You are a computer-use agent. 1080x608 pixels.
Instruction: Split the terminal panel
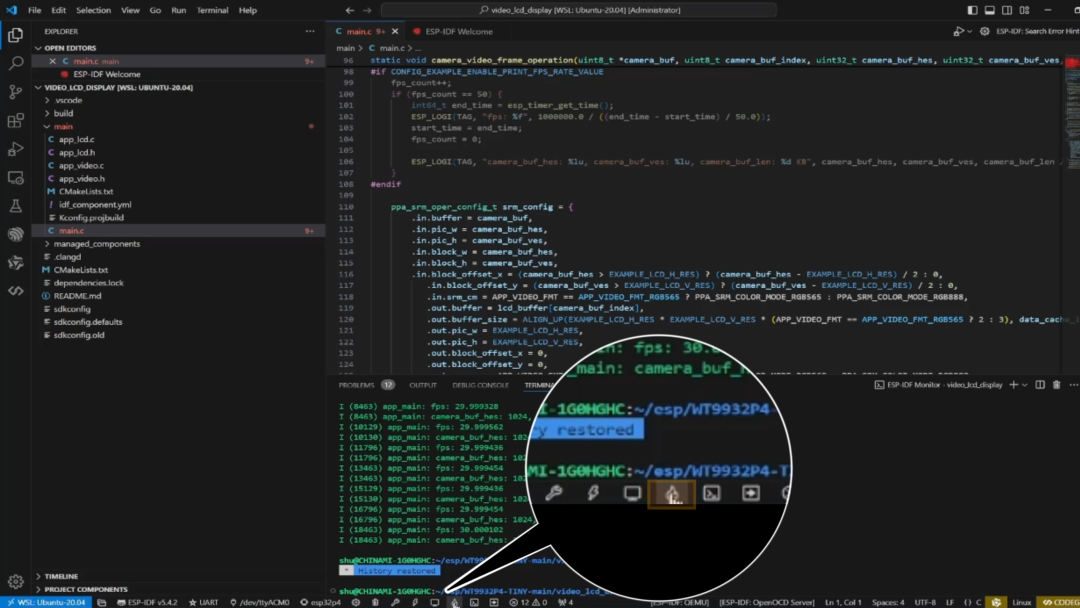pyautogui.click(x=1040, y=385)
